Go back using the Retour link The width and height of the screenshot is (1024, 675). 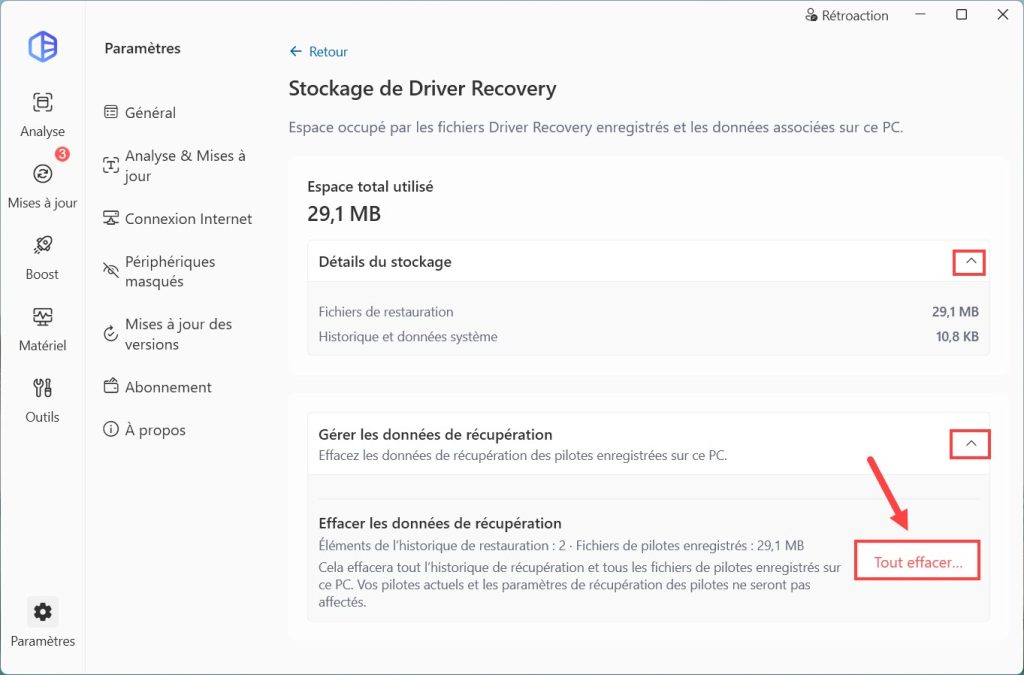[328, 52]
